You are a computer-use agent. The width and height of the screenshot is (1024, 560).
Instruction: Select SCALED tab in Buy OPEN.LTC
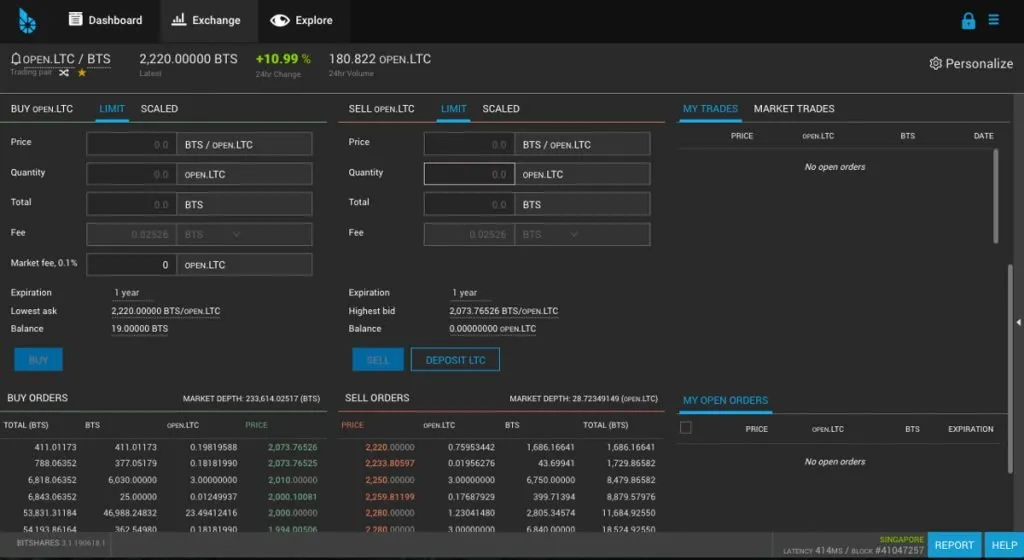(x=159, y=109)
